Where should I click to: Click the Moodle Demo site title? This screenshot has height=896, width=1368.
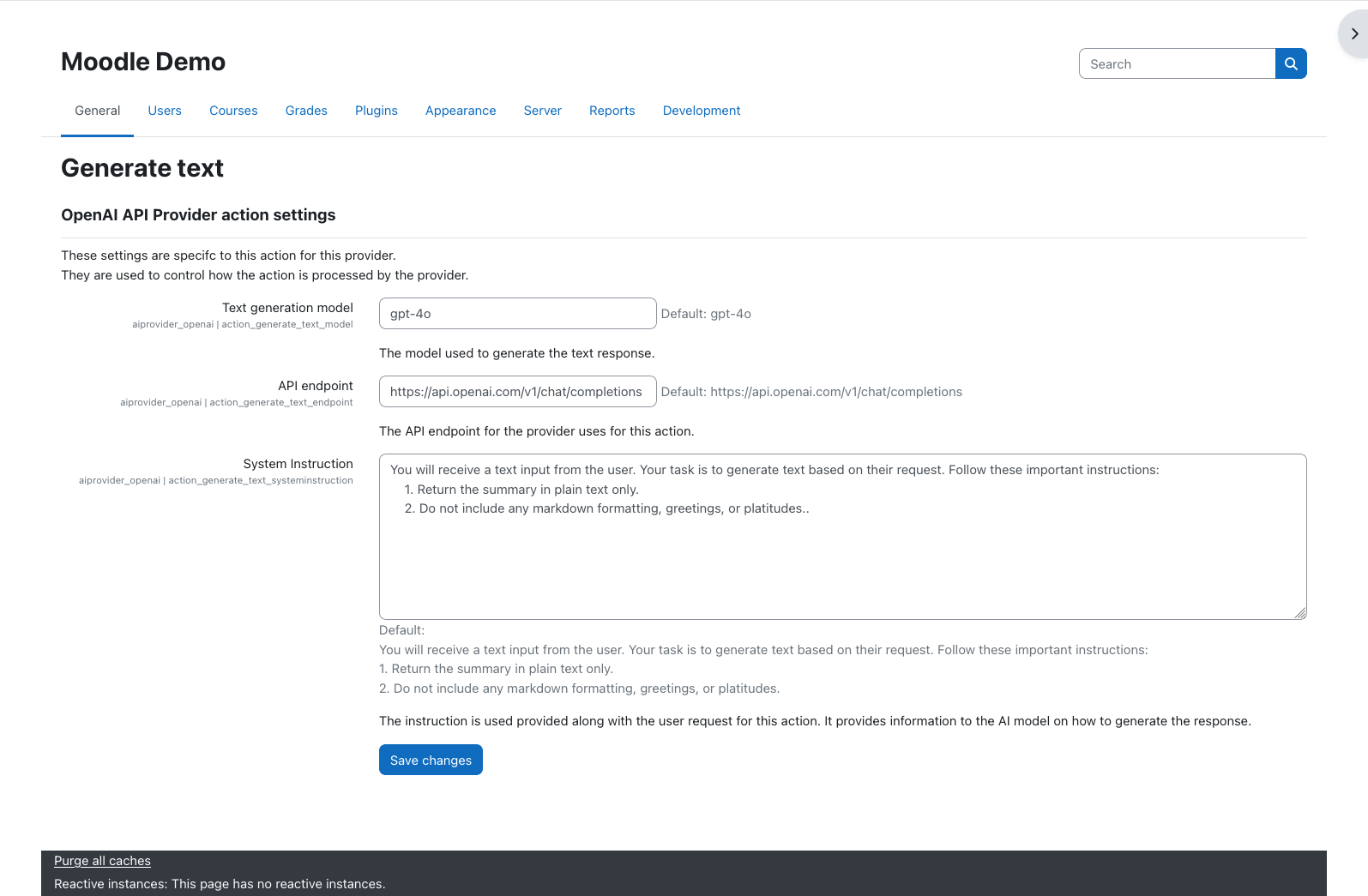coord(143,62)
